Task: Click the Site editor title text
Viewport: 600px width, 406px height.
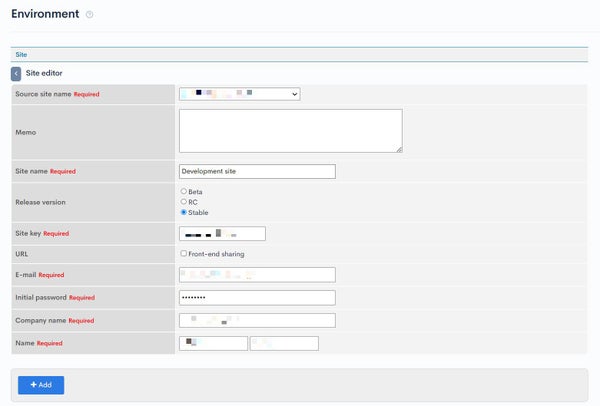Action: point(44,73)
